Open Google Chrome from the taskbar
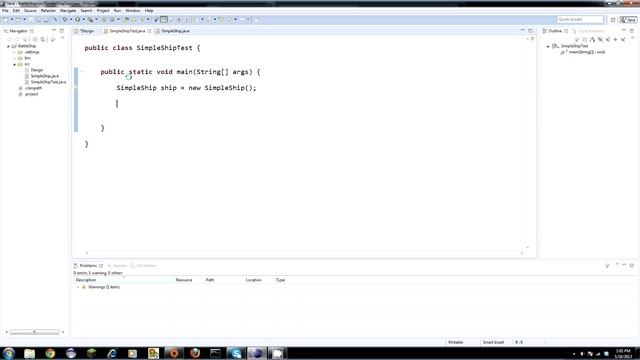Image resolution: width=640 pixels, height=360 pixels. point(50,353)
